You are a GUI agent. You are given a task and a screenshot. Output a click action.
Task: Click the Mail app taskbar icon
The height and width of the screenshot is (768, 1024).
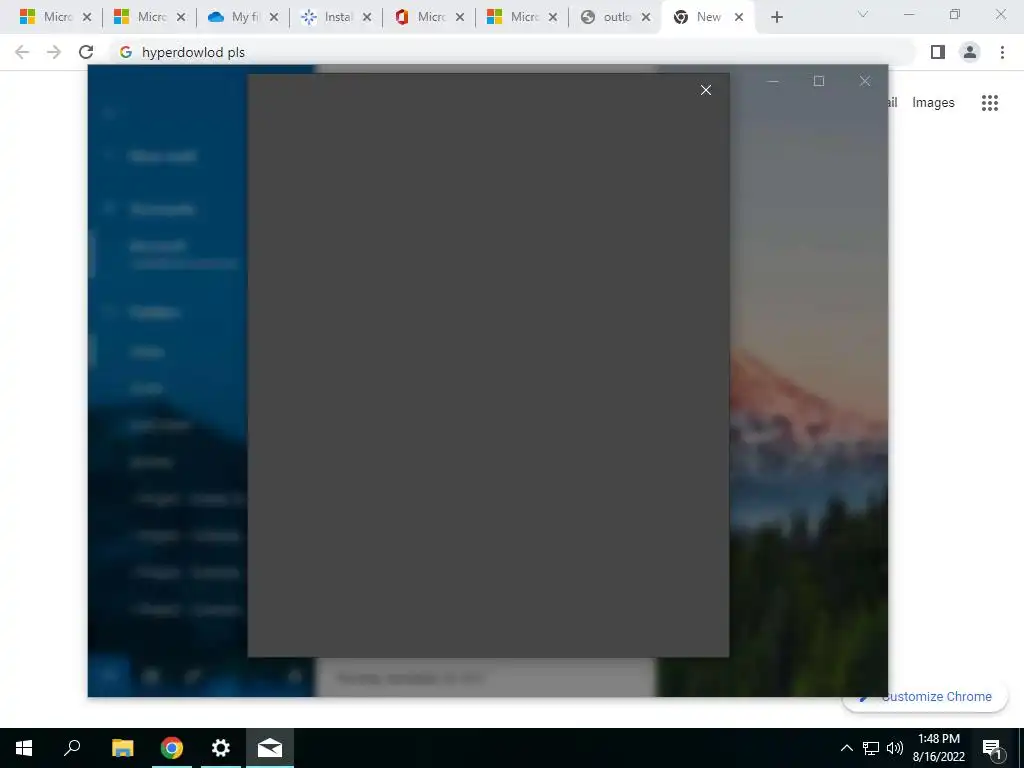click(x=270, y=748)
